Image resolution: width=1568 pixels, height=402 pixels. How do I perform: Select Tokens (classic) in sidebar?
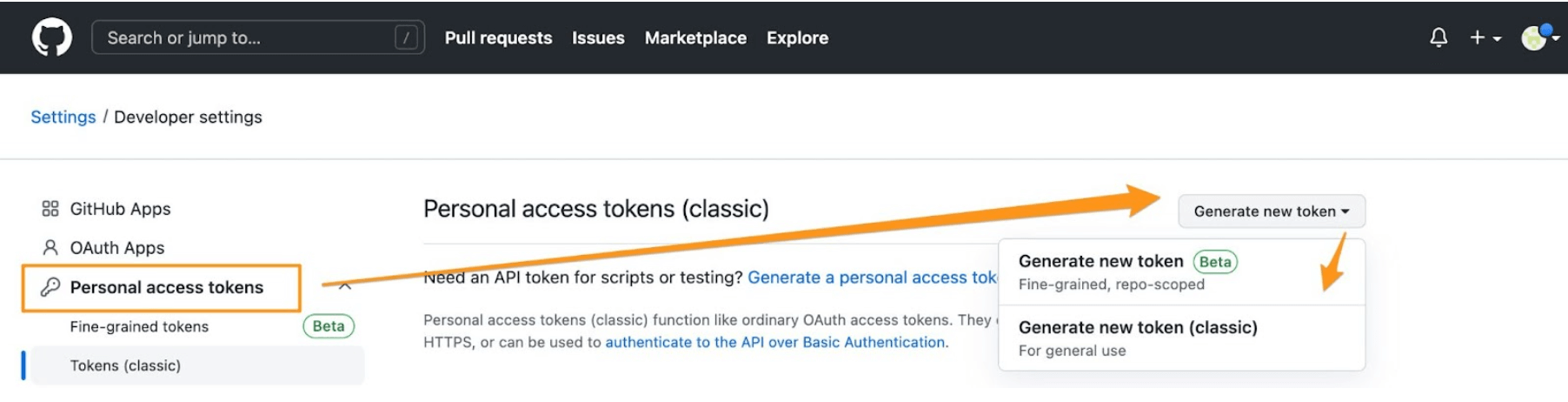tap(126, 365)
